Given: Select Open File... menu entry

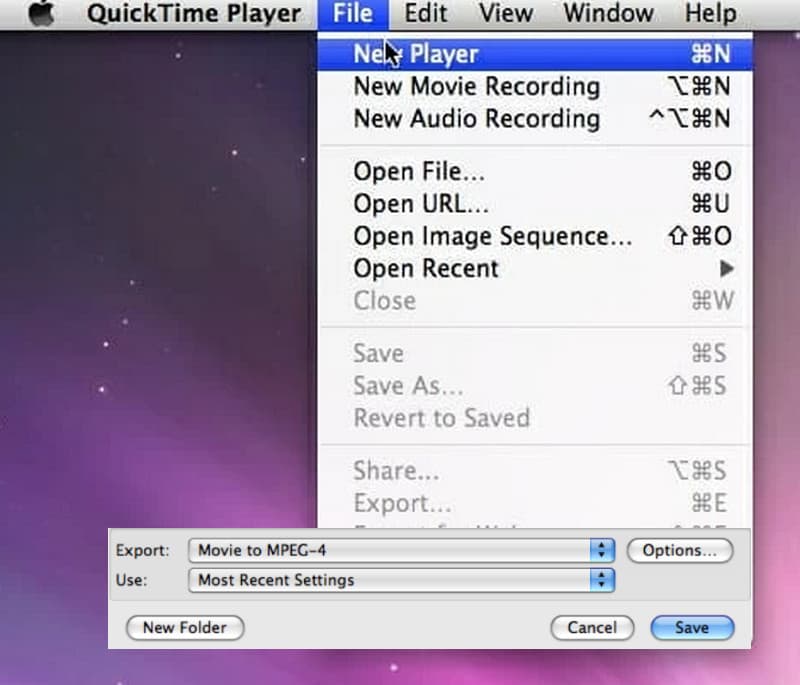Looking at the screenshot, I should pyautogui.click(x=420, y=171).
